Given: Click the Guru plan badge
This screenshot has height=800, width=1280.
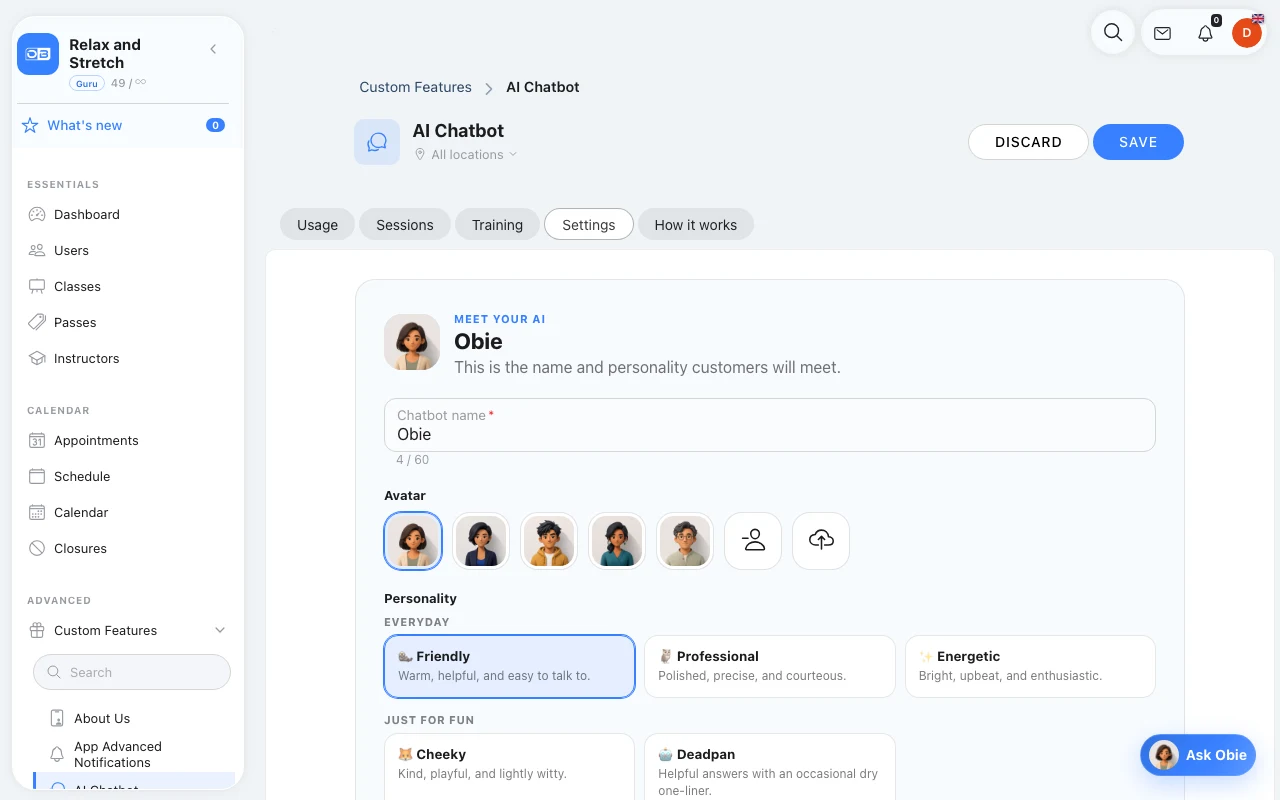Looking at the screenshot, I should (87, 83).
